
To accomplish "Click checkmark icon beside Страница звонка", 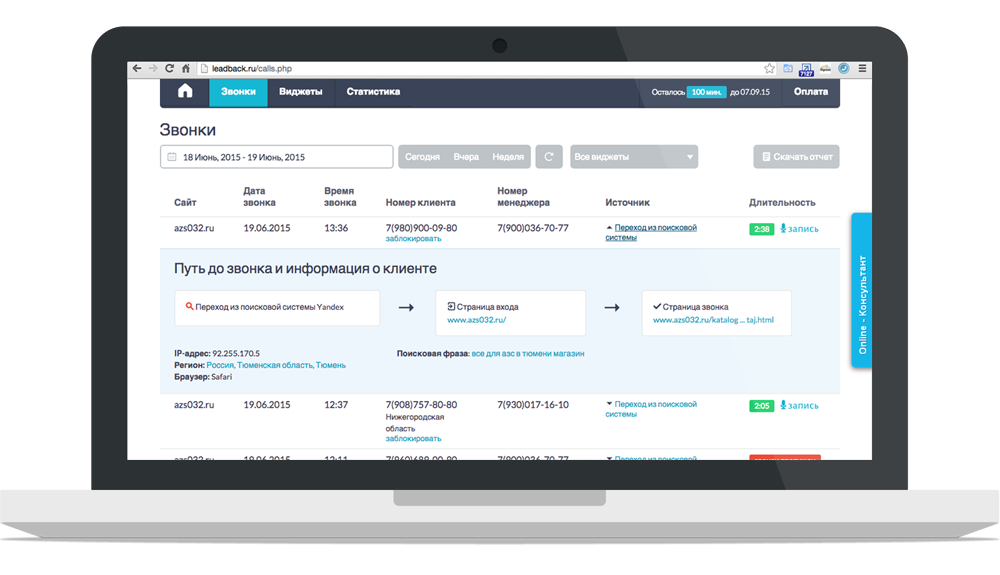I will [657, 306].
